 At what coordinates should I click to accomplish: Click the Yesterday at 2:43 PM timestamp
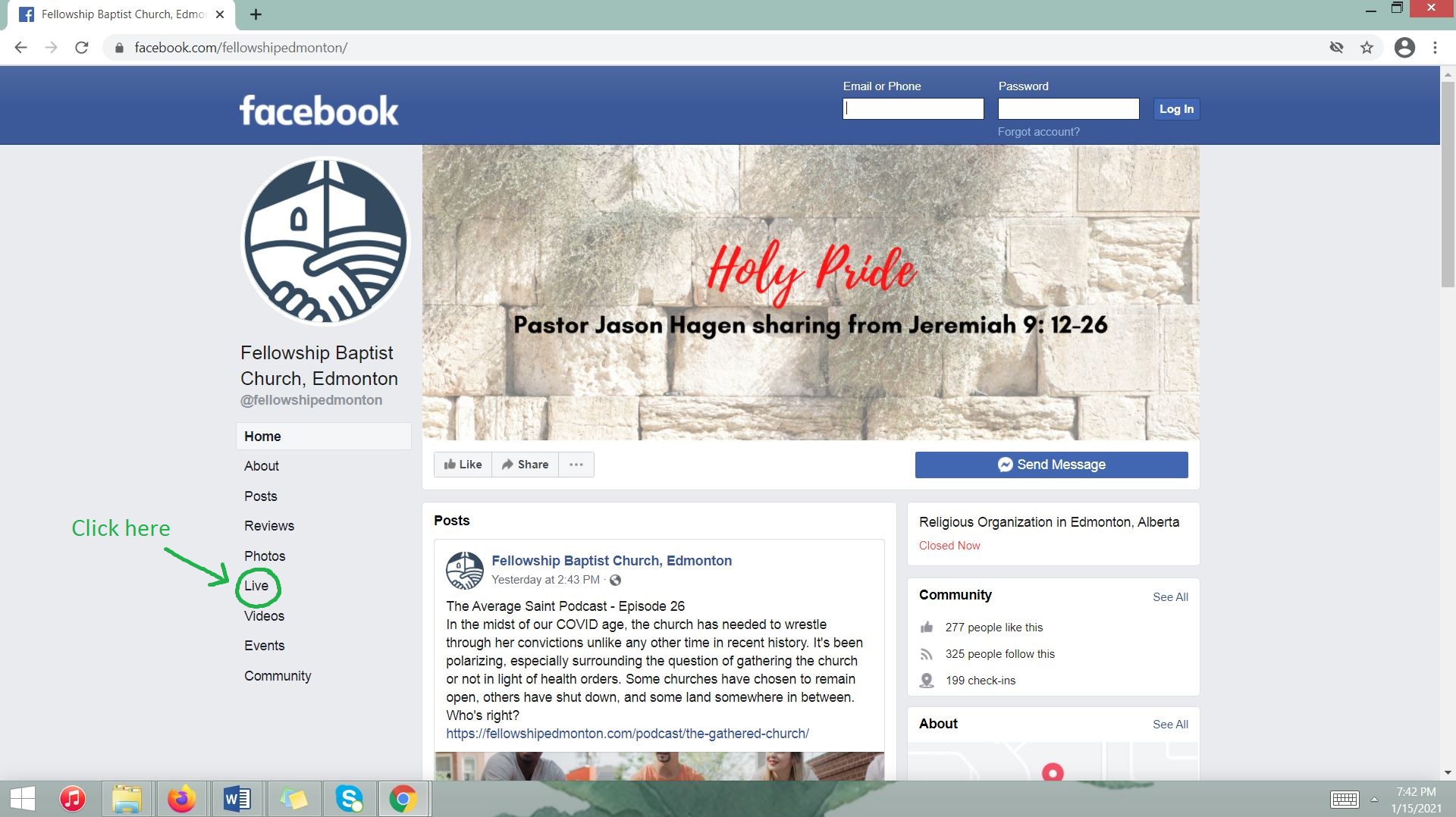click(545, 580)
